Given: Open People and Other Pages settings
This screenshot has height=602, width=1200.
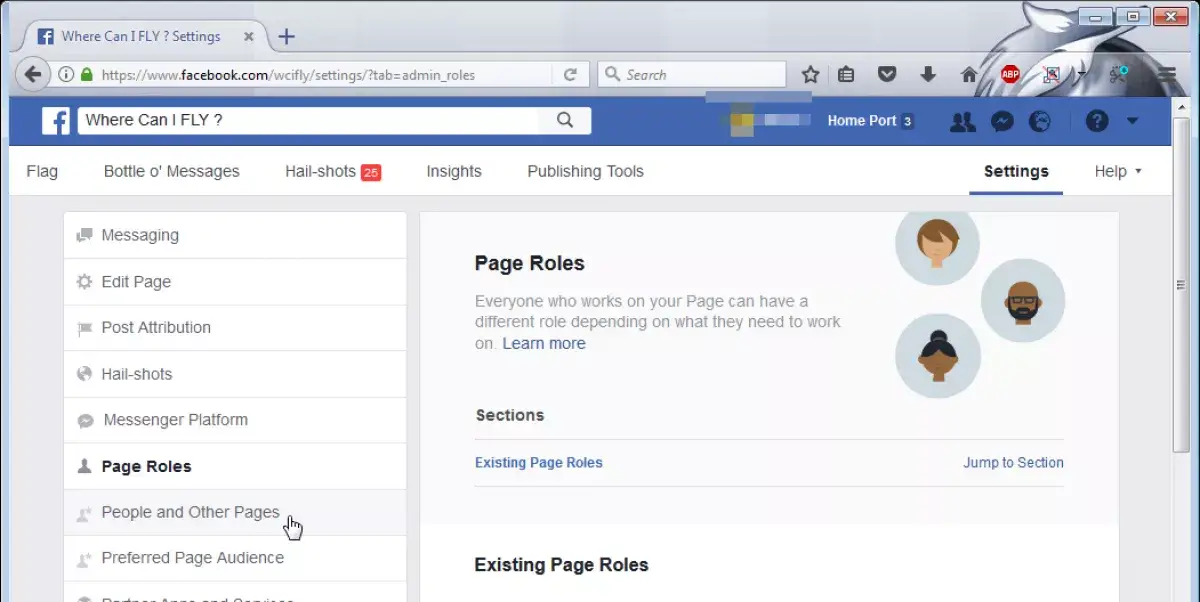Looking at the screenshot, I should point(235,512).
